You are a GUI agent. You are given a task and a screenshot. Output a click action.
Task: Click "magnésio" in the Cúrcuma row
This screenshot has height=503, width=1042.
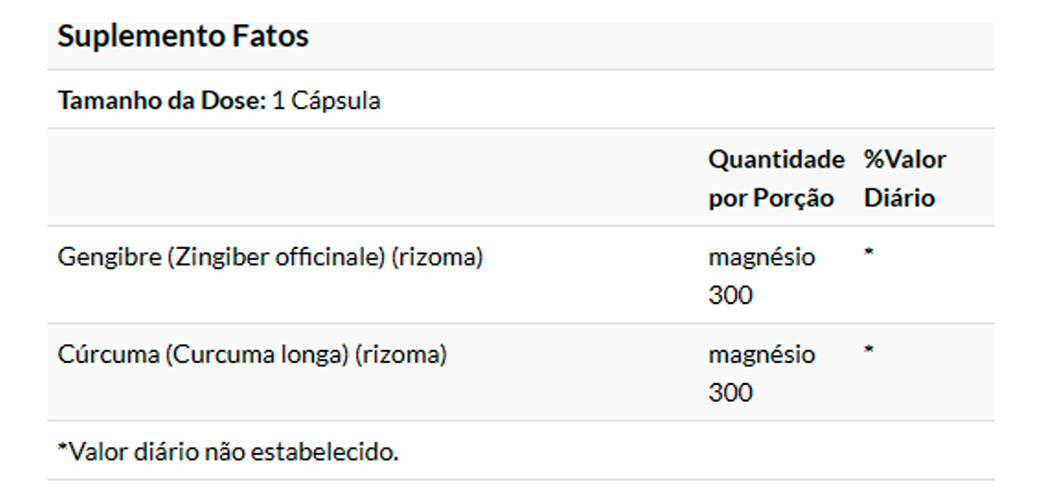point(761,354)
